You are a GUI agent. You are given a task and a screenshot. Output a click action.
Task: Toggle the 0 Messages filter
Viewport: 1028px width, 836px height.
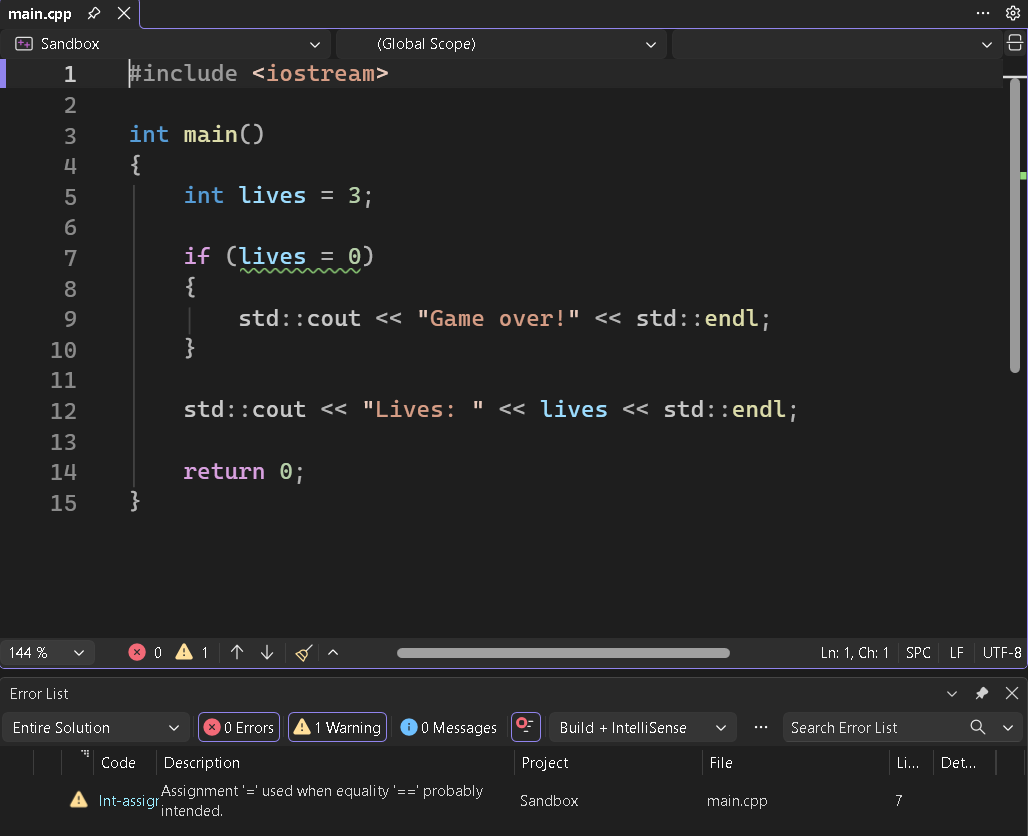[449, 727]
